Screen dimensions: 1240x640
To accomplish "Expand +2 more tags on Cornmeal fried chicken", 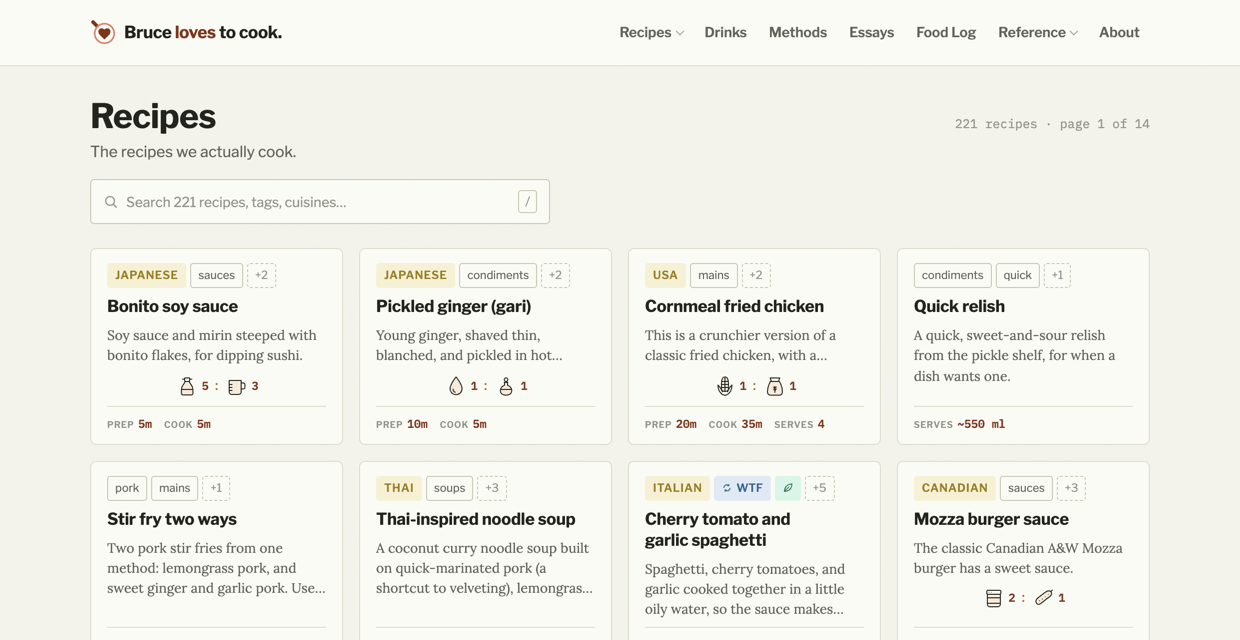I will [756, 275].
